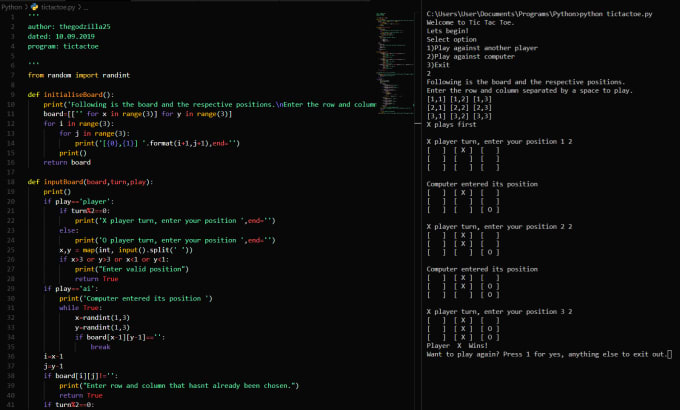
Task: Click the "if play=='ai':" line
Action: [71, 289]
